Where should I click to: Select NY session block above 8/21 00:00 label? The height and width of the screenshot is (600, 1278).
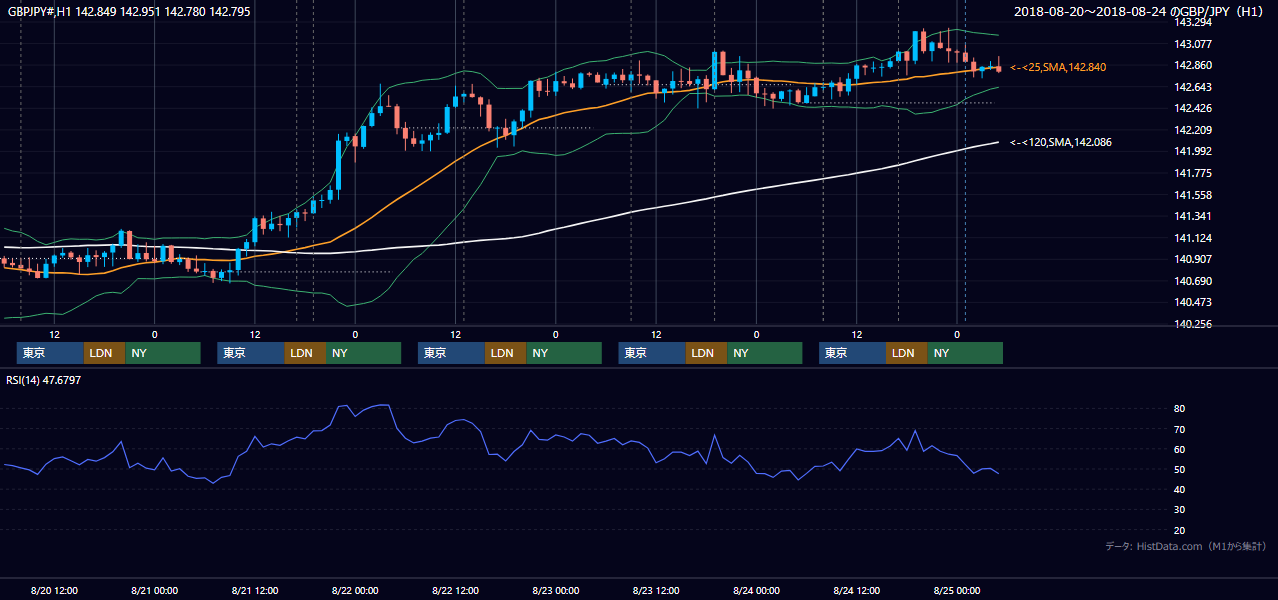pos(163,353)
